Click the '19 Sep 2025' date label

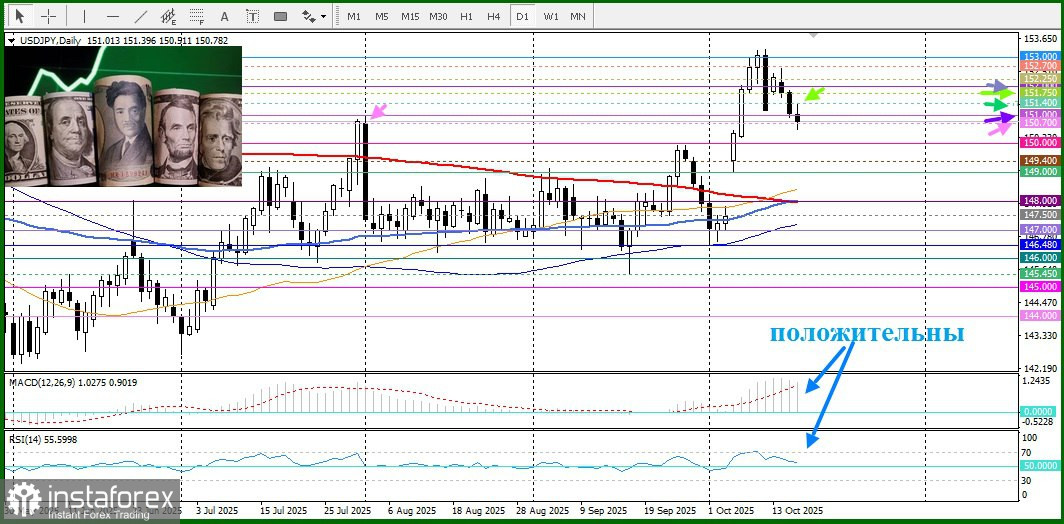(670, 510)
